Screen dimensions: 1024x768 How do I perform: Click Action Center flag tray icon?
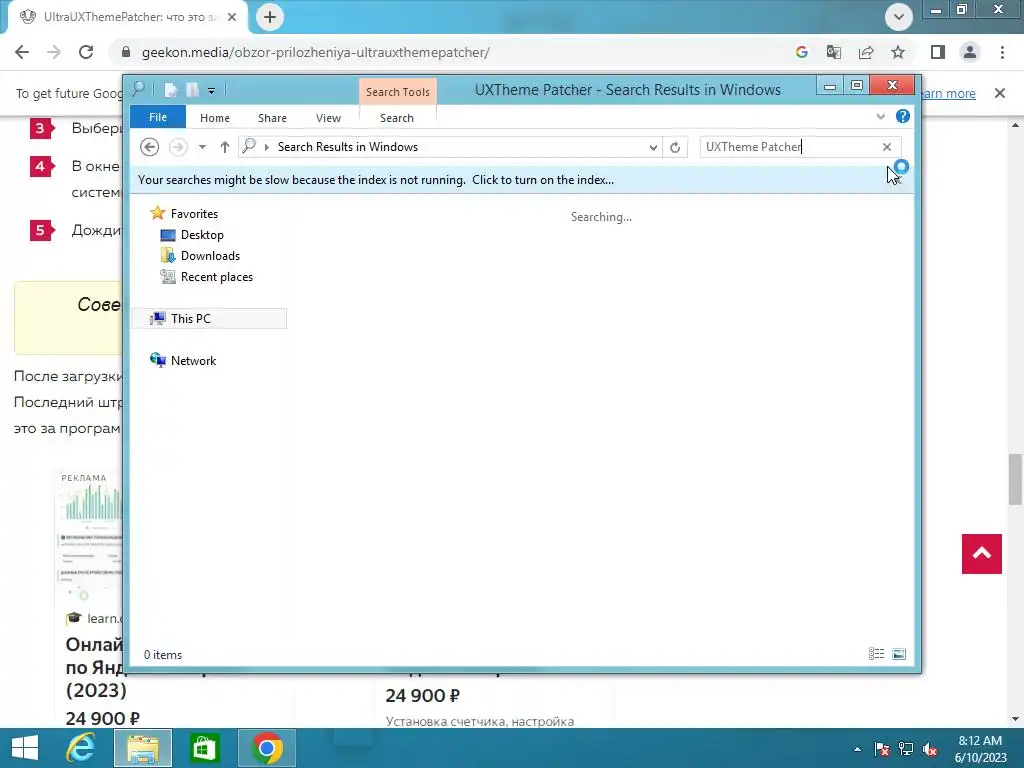[x=882, y=749]
